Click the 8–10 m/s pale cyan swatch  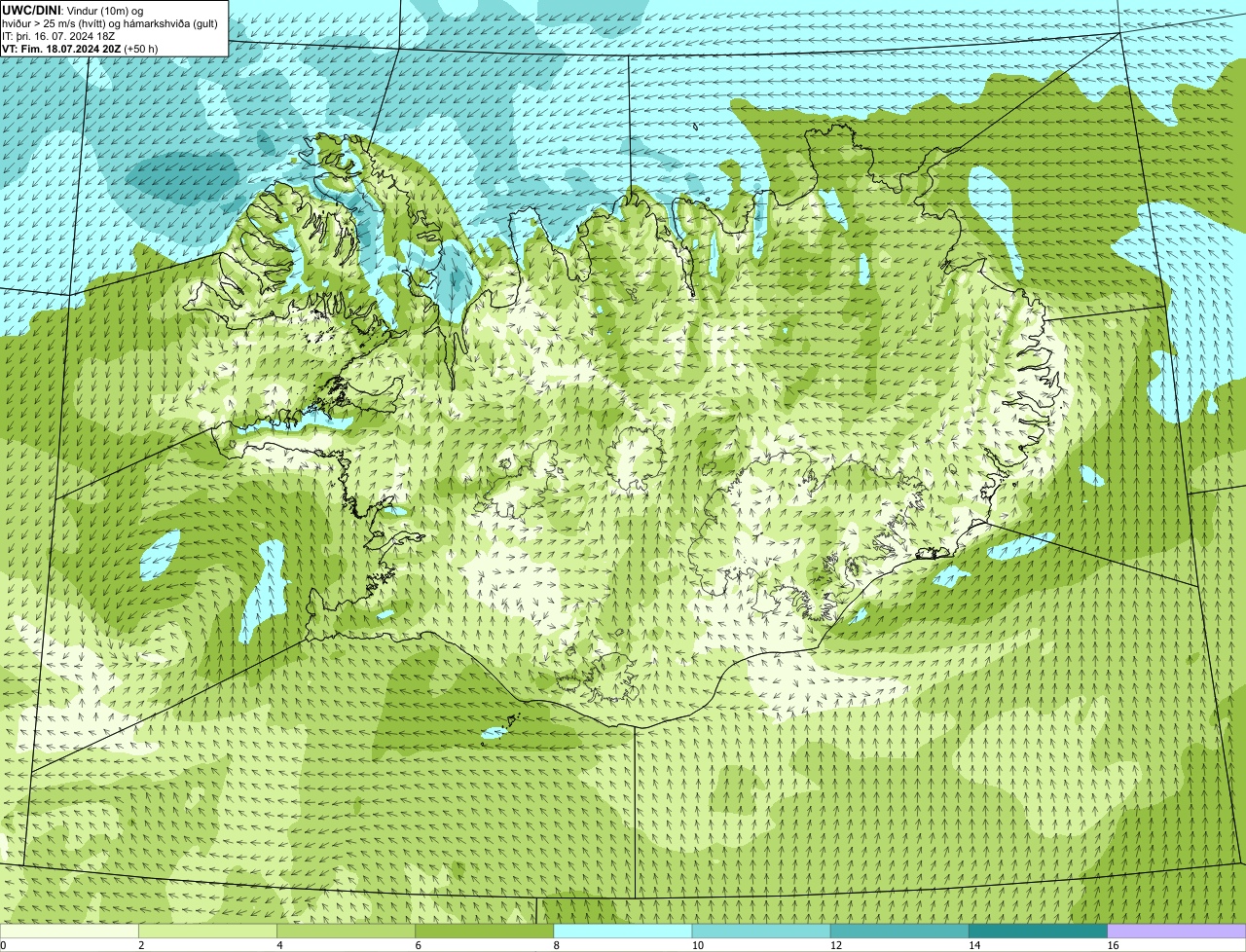(x=623, y=931)
